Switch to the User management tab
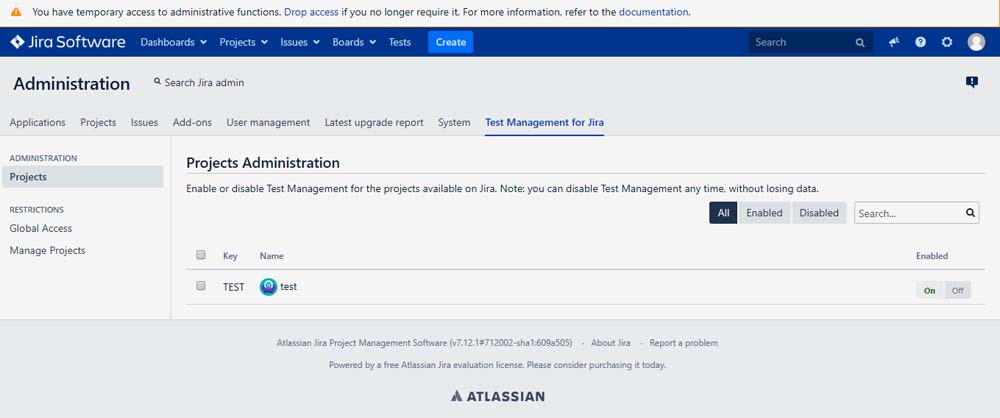 tap(268, 123)
